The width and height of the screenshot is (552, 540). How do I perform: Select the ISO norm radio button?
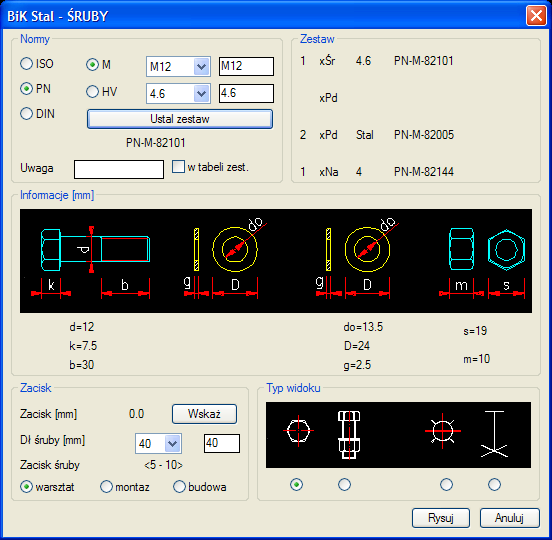coord(26,64)
